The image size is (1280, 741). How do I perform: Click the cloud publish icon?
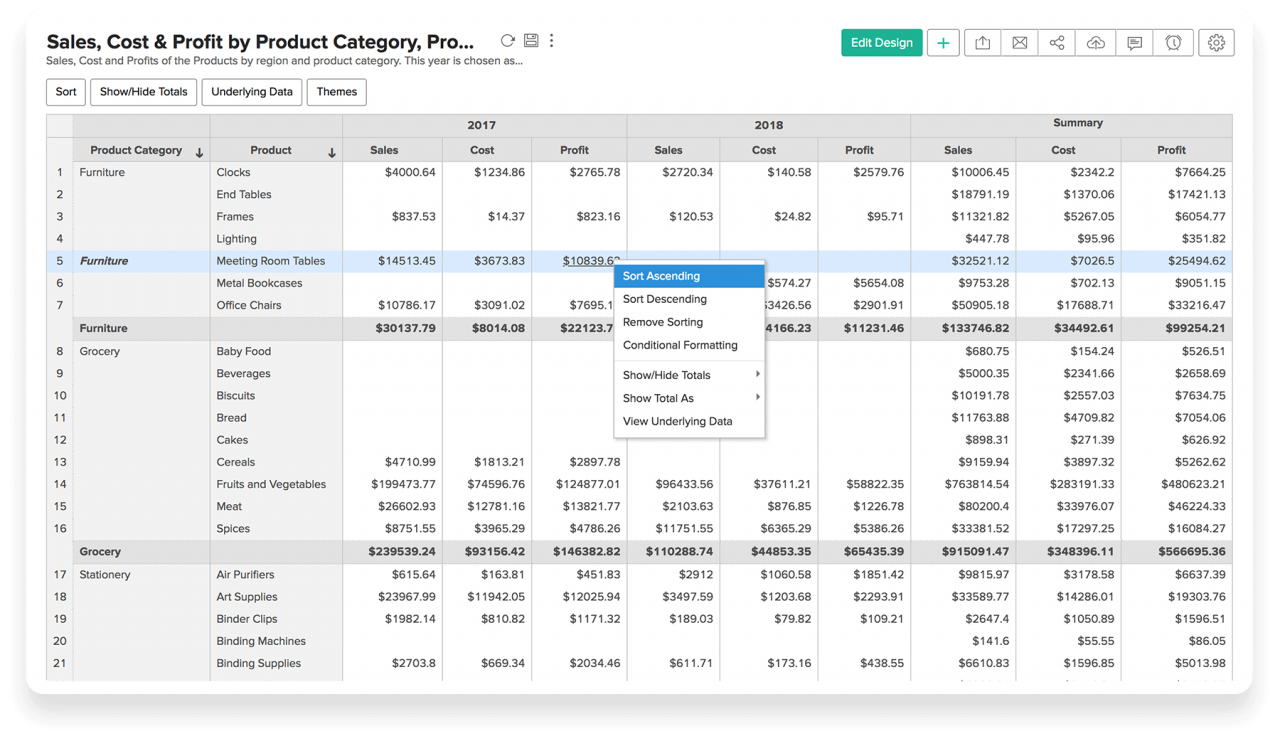[1095, 42]
